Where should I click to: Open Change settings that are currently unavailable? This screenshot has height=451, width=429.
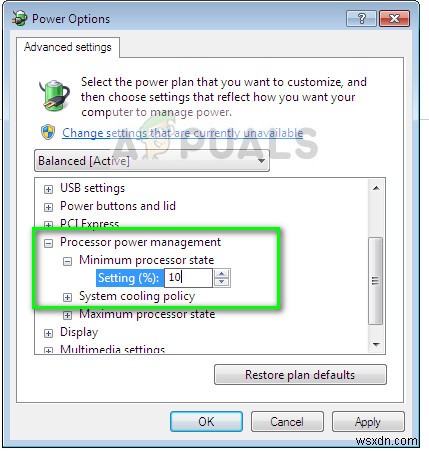tap(182, 133)
